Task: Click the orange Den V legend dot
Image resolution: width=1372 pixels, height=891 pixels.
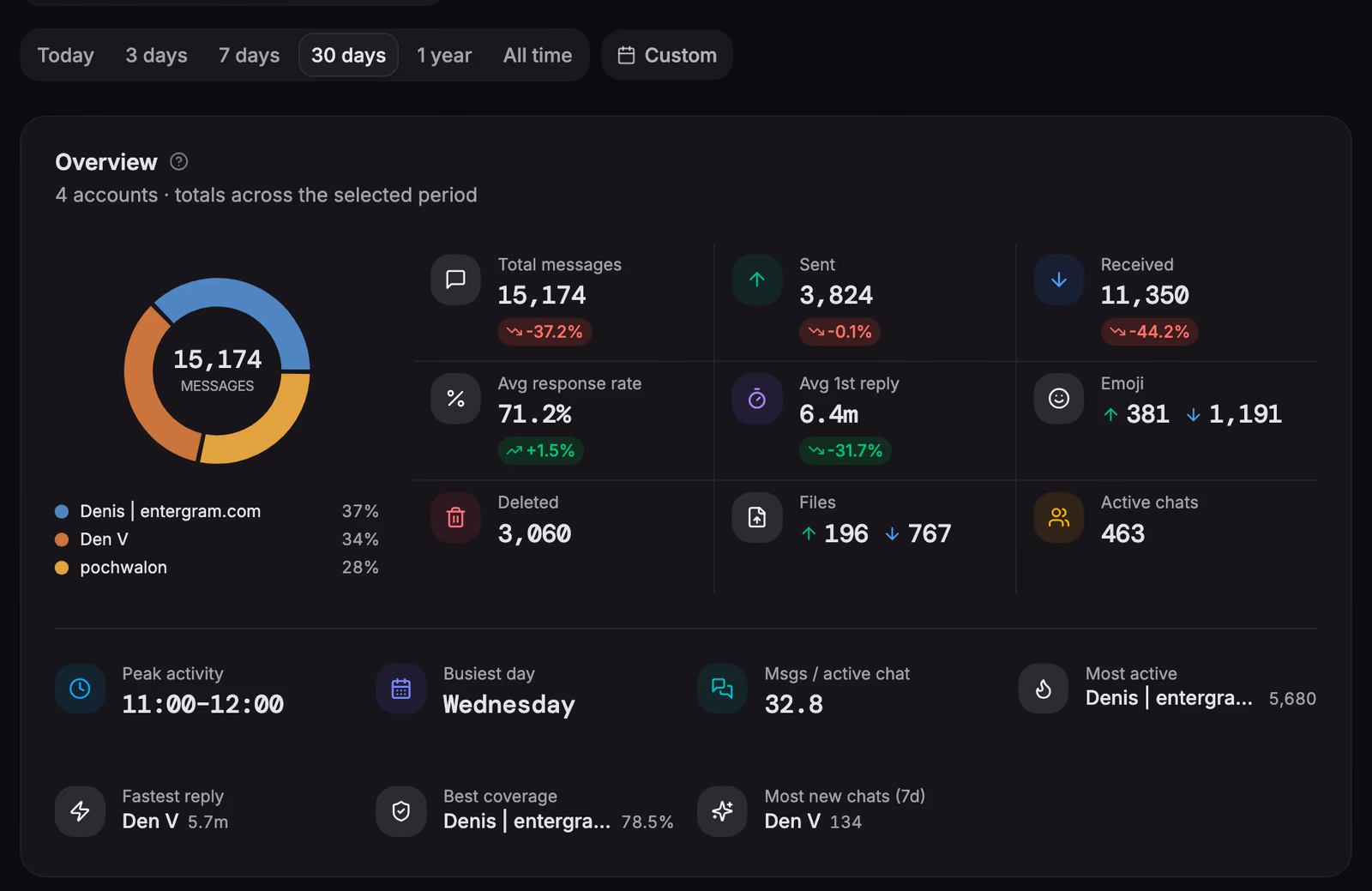Action: pyautogui.click(x=62, y=539)
